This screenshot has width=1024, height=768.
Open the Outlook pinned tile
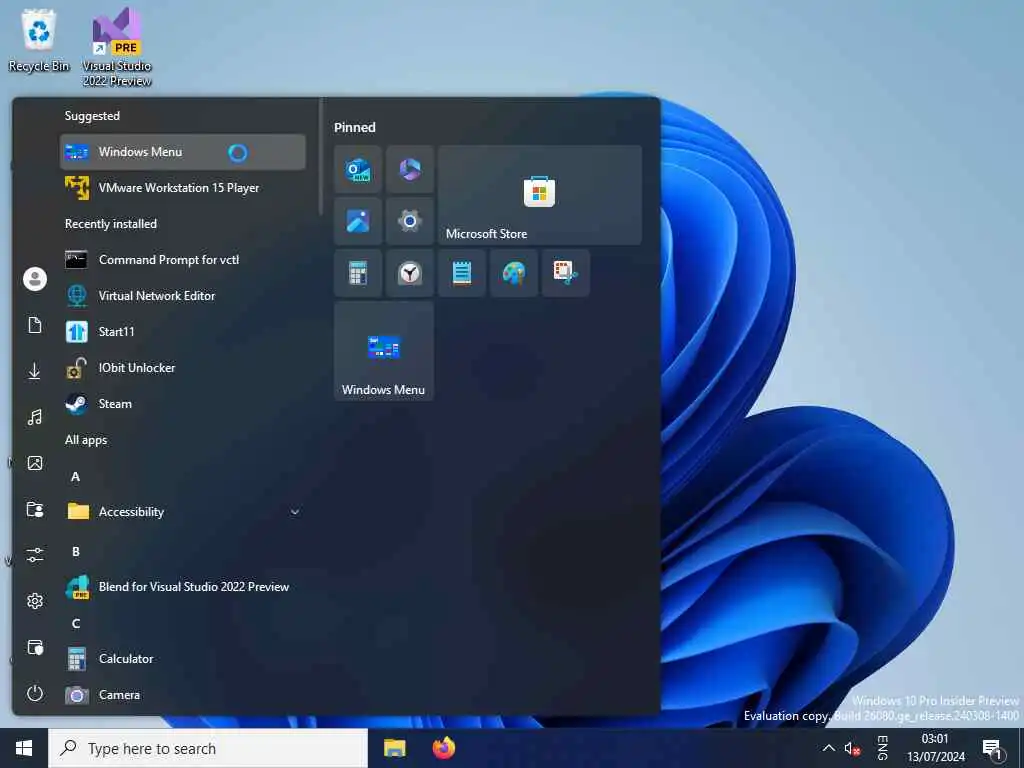358,170
